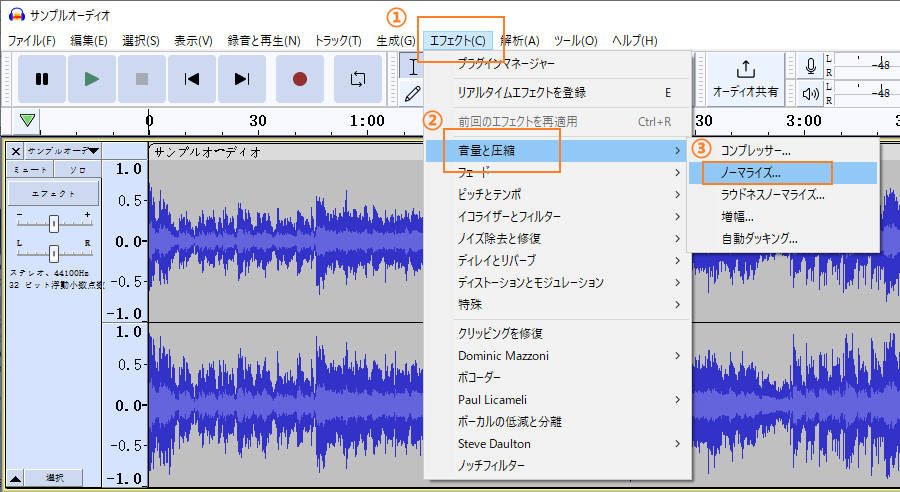900x492 pixels.
Task: Skip to end of the track
Action: coord(242,79)
